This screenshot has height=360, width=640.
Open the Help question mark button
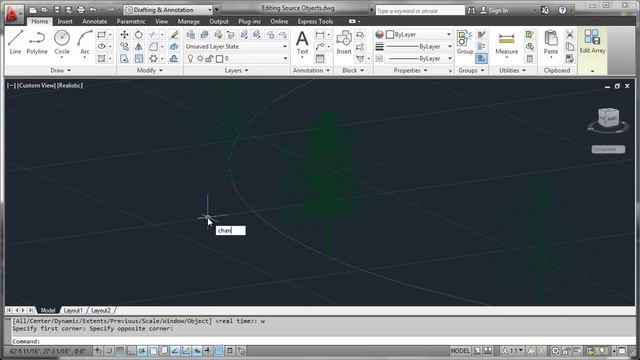562,10
